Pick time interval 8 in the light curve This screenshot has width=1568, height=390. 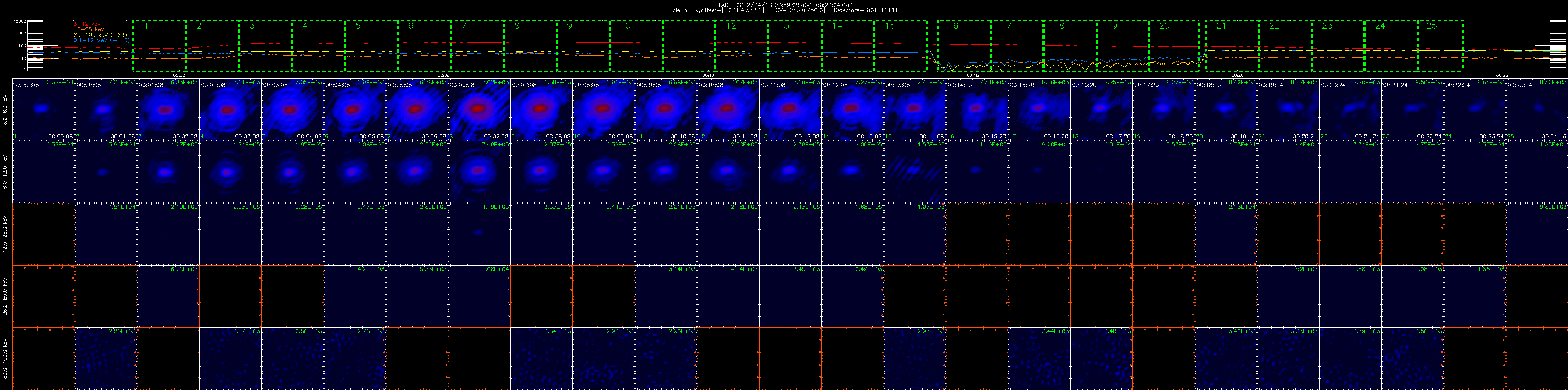(x=530, y=46)
